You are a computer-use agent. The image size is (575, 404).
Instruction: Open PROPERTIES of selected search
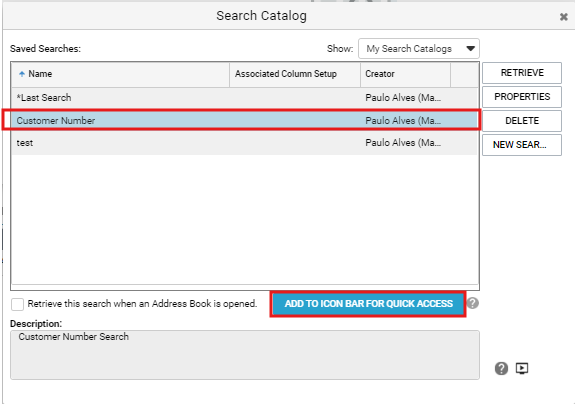pos(522,97)
